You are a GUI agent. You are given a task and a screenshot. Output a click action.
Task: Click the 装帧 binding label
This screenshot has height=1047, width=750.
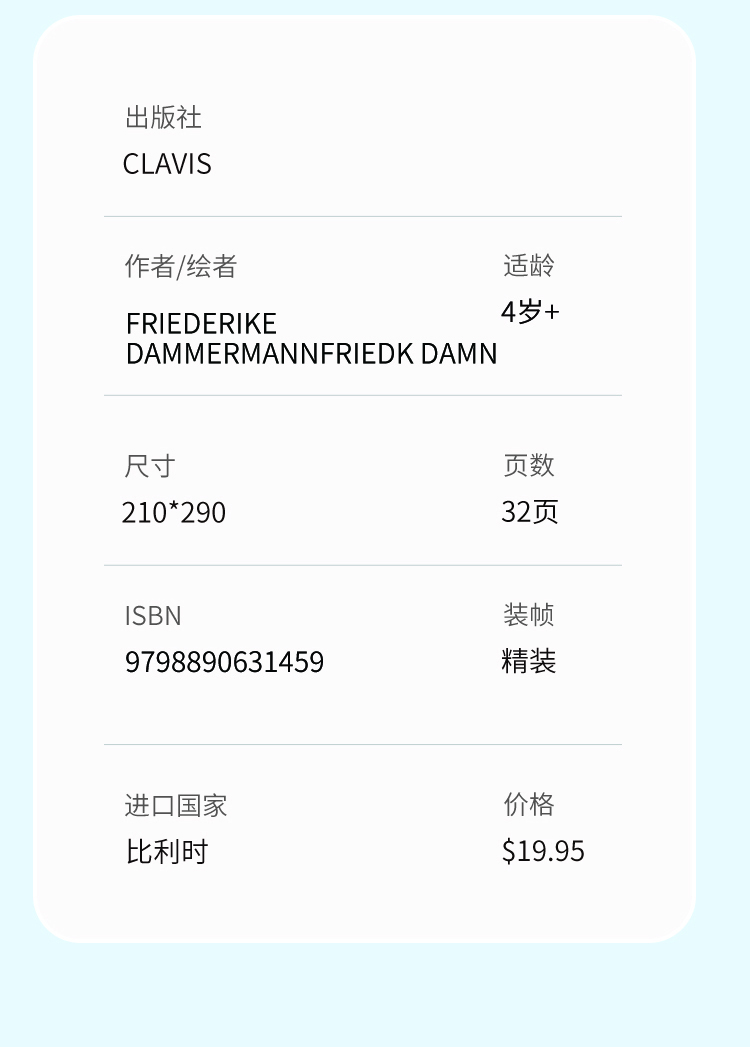(529, 614)
